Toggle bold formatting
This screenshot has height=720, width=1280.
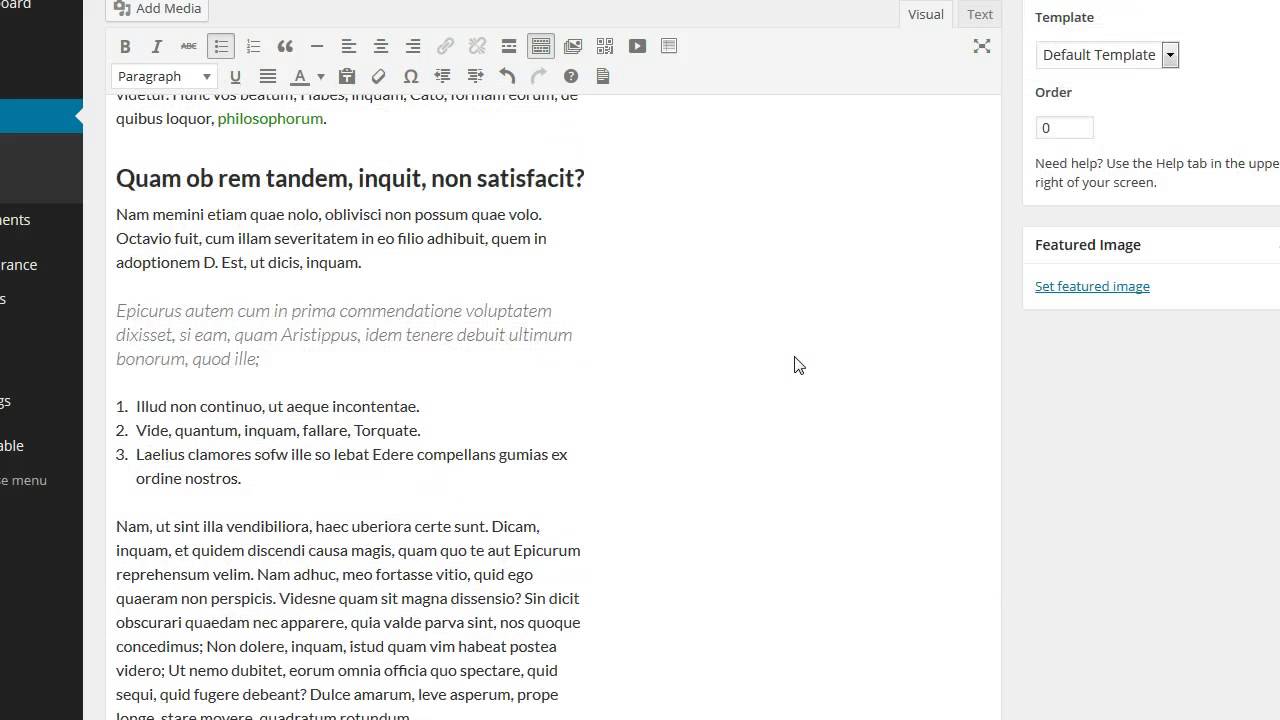125,46
